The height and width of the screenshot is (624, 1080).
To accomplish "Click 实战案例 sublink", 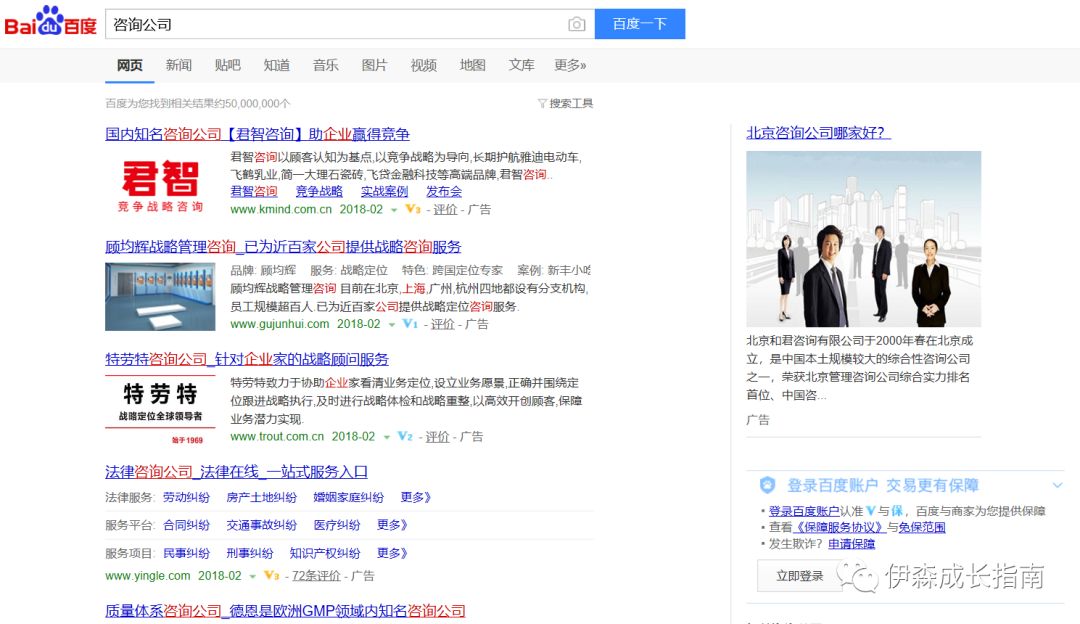I will (x=384, y=191).
